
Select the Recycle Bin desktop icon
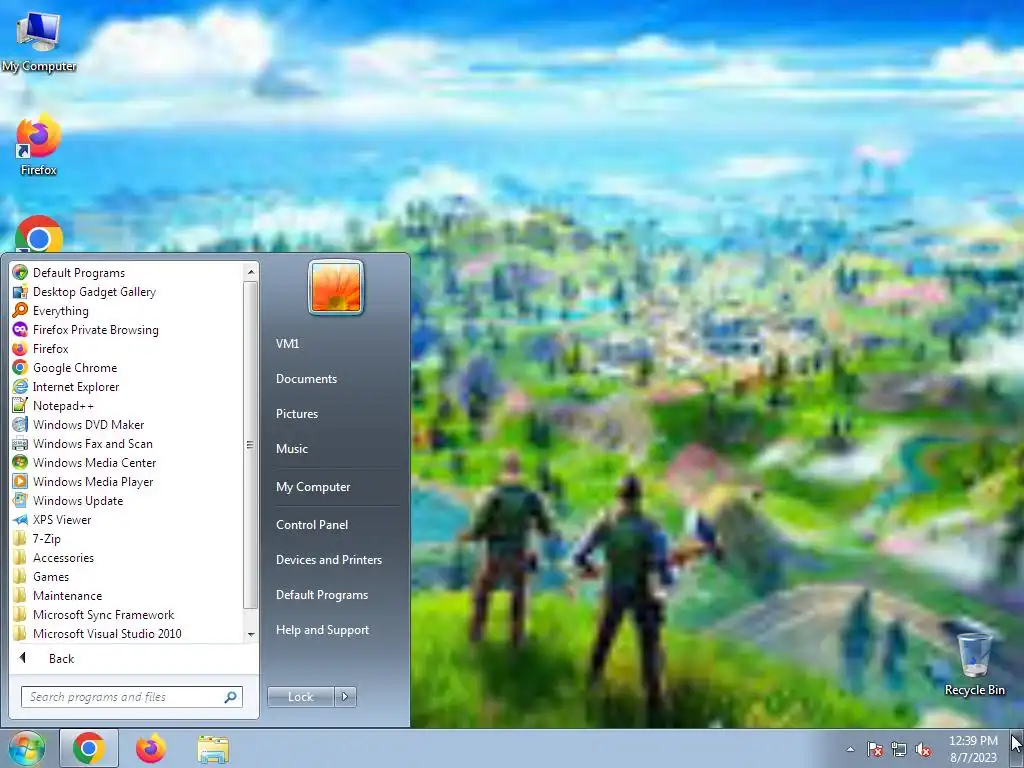[974, 664]
